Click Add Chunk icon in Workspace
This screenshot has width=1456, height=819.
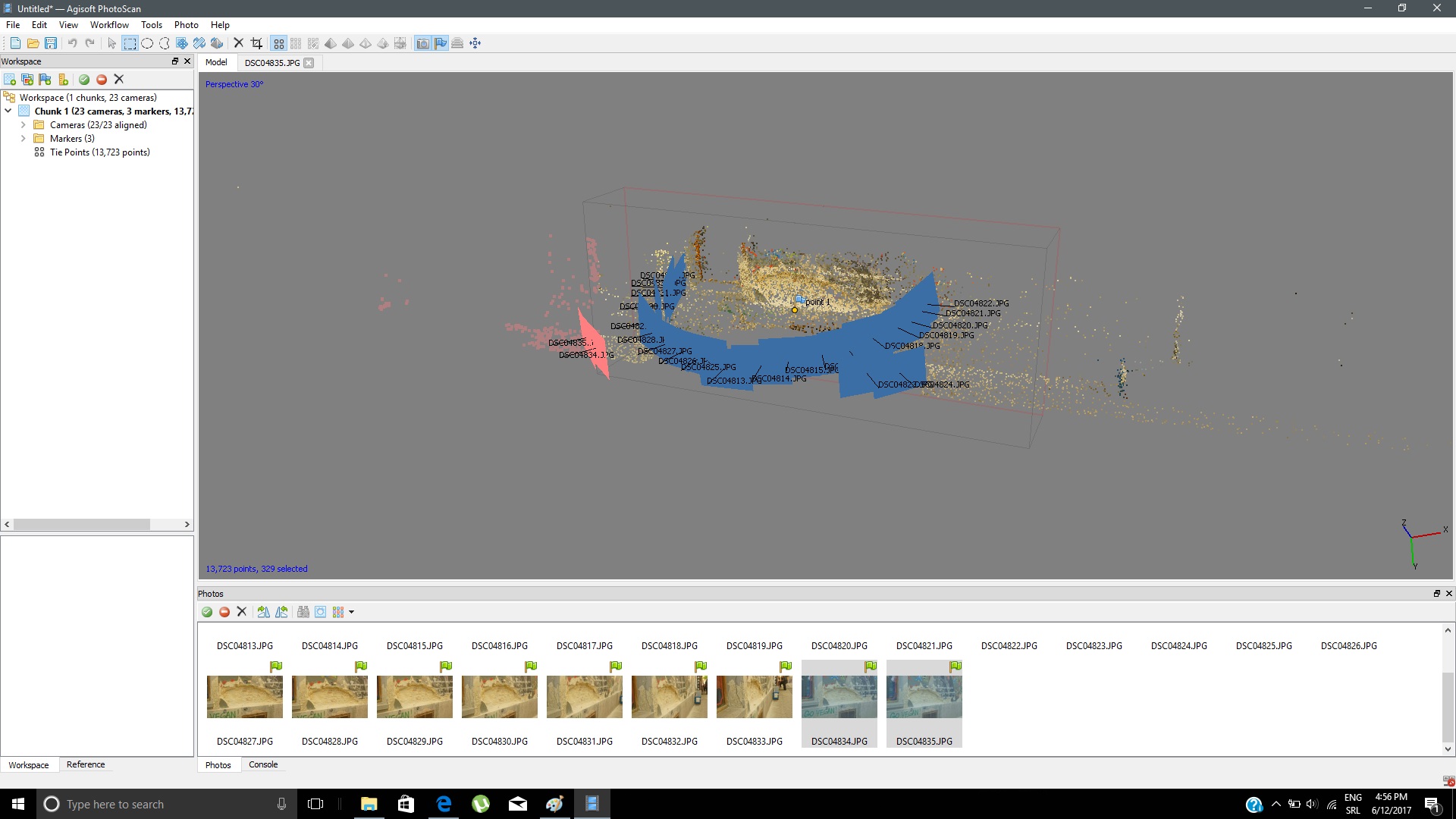(10, 80)
